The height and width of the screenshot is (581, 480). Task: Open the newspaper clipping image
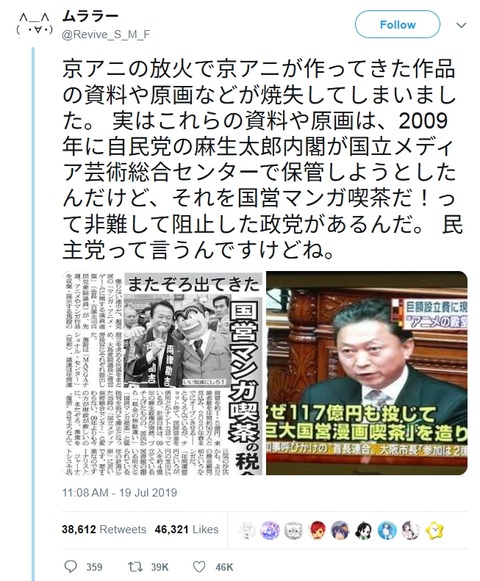click(x=162, y=373)
